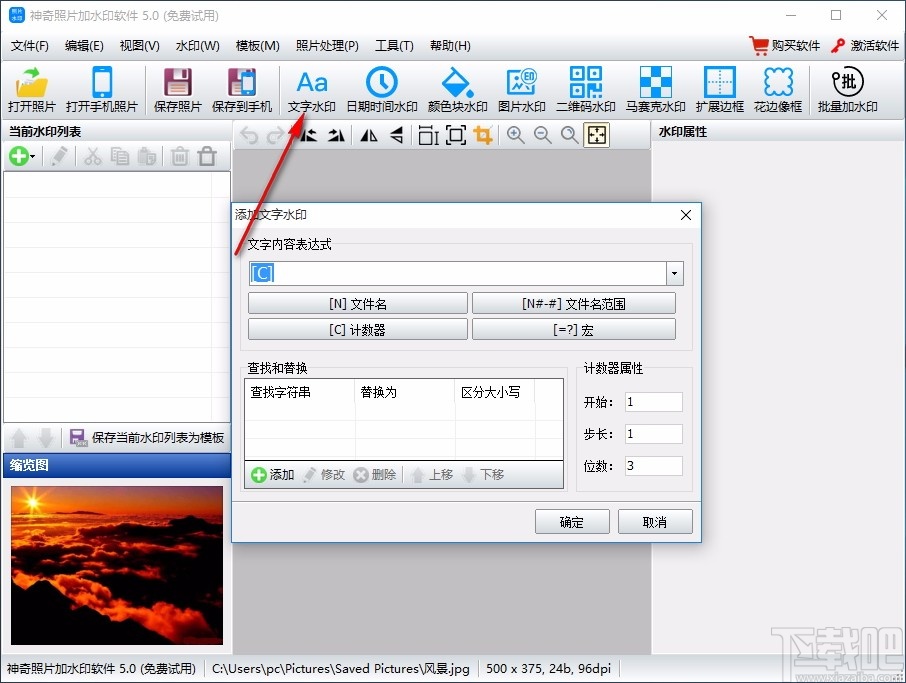This screenshot has height=683, width=906.
Task: Select the 文字水印 Aa tool
Action: (x=311, y=90)
